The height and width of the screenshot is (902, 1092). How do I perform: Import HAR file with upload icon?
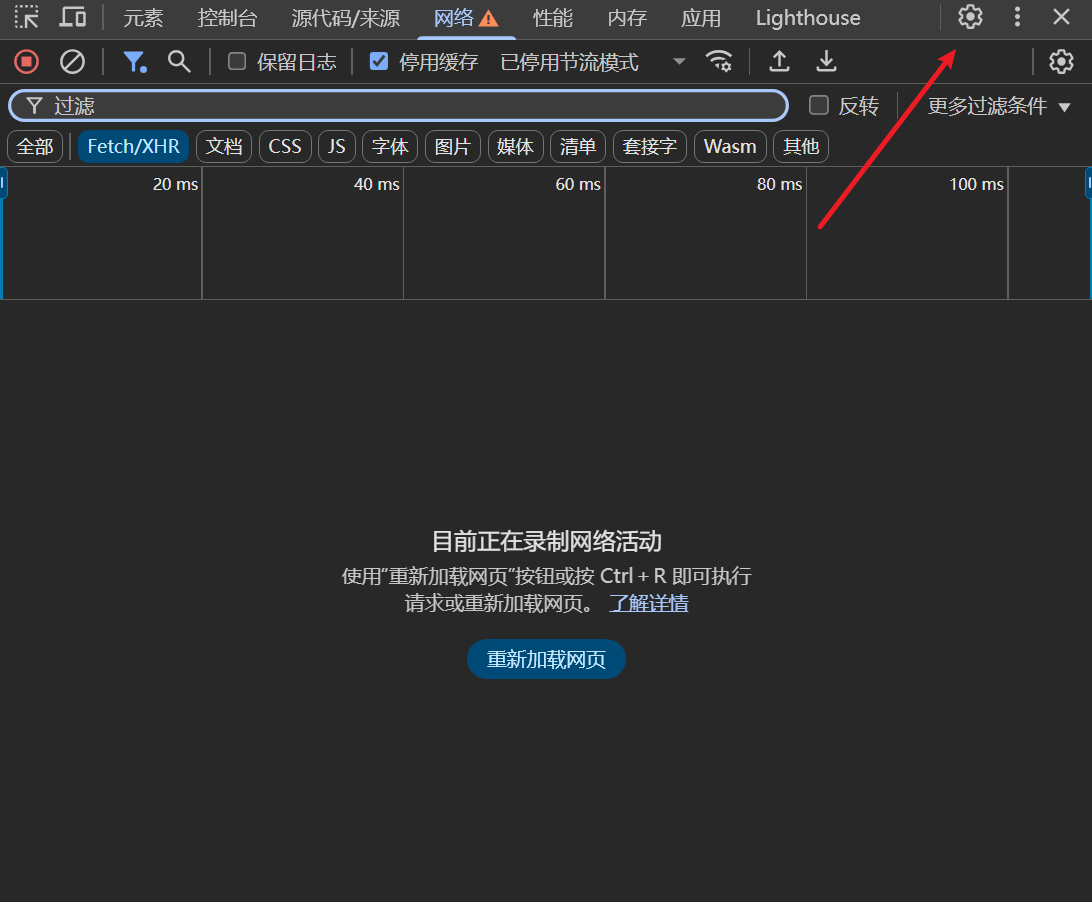pyautogui.click(x=779, y=62)
